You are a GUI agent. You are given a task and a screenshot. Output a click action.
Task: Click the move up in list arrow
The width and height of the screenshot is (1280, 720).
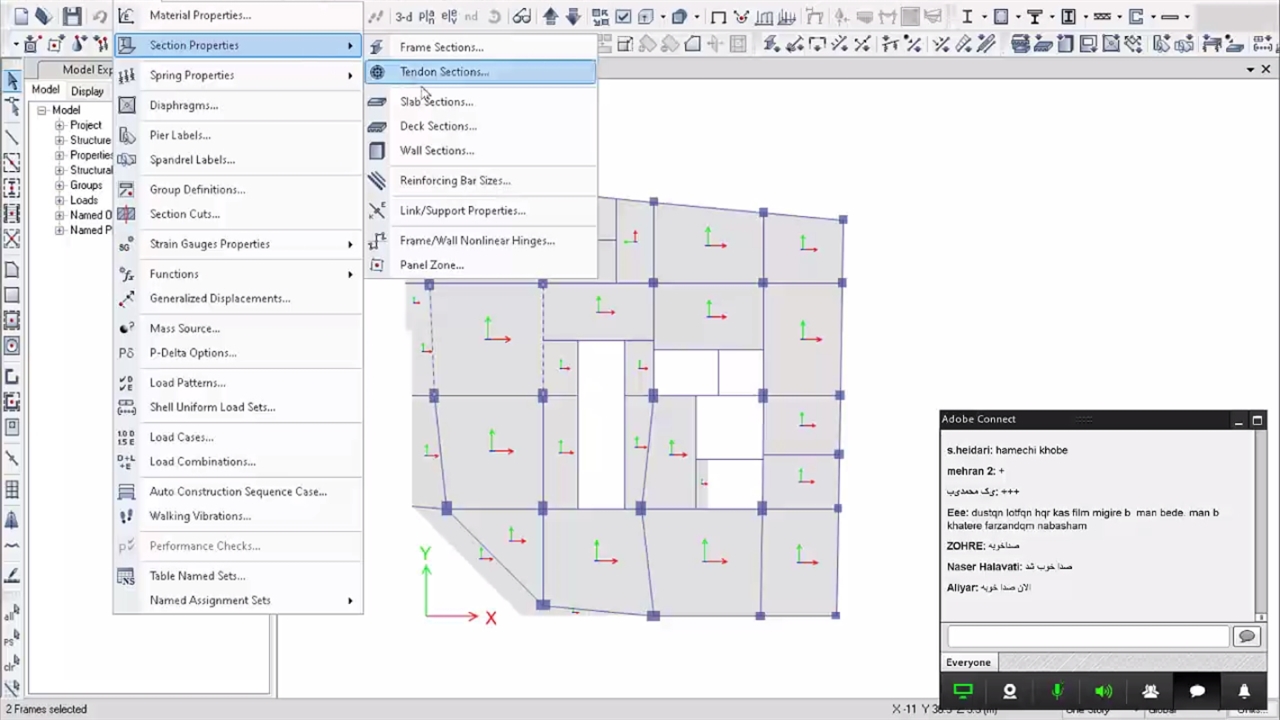(551, 16)
